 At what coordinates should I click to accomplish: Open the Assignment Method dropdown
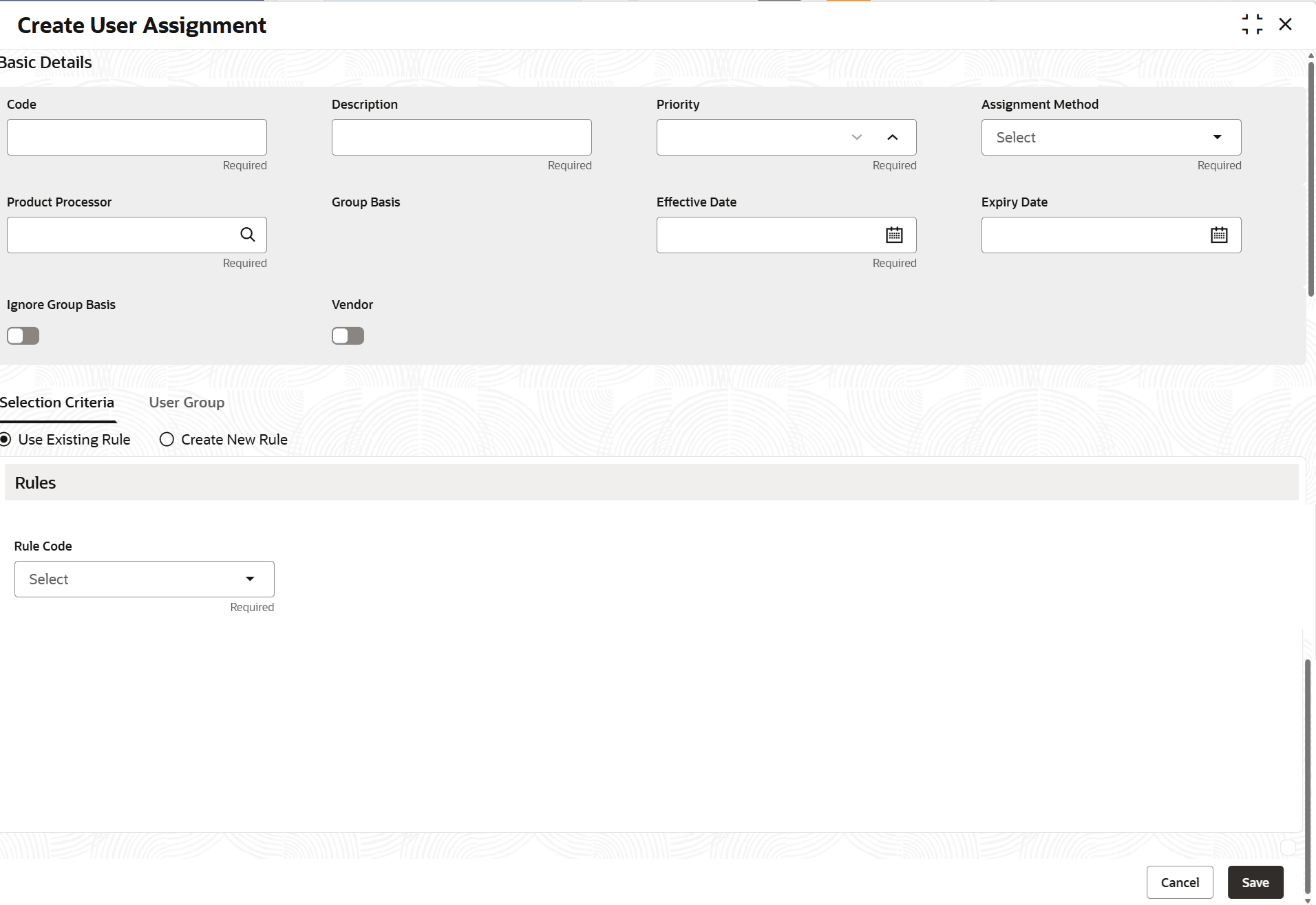point(1111,137)
